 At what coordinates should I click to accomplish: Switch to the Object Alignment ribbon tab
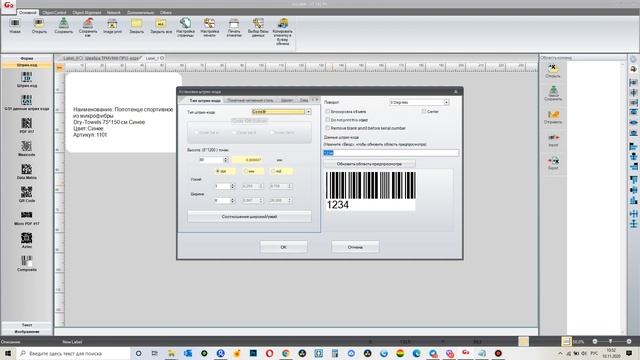tap(87, 13)
